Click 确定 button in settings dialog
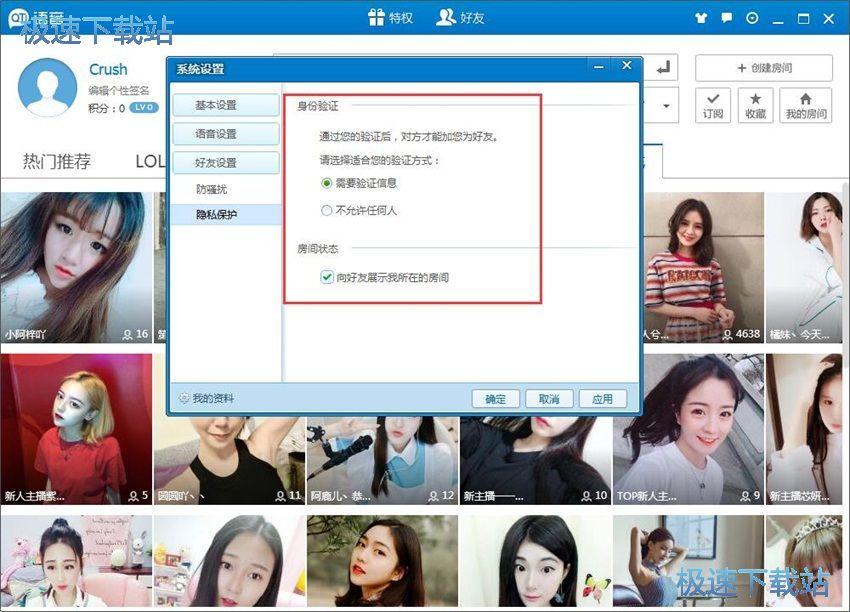Screen dimensions: 850x612 (495, 399)
